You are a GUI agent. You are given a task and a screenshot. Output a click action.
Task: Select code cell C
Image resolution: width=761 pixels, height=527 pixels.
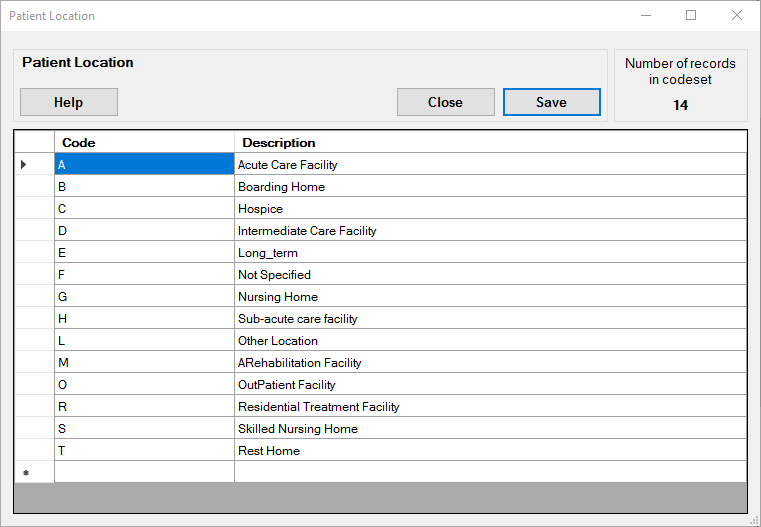pos(144,209)
